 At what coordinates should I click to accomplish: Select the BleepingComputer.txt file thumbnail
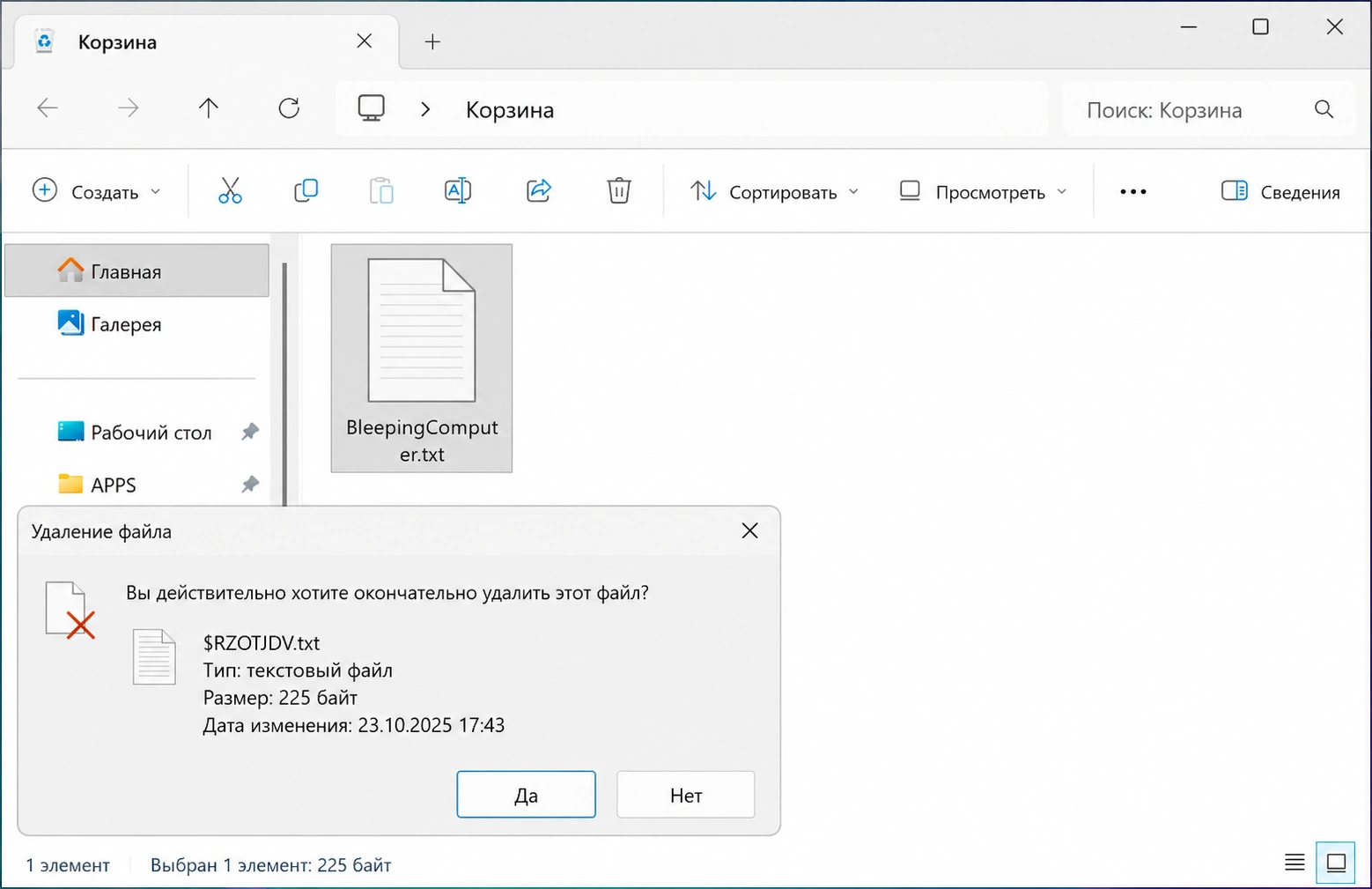pos(422,358)
